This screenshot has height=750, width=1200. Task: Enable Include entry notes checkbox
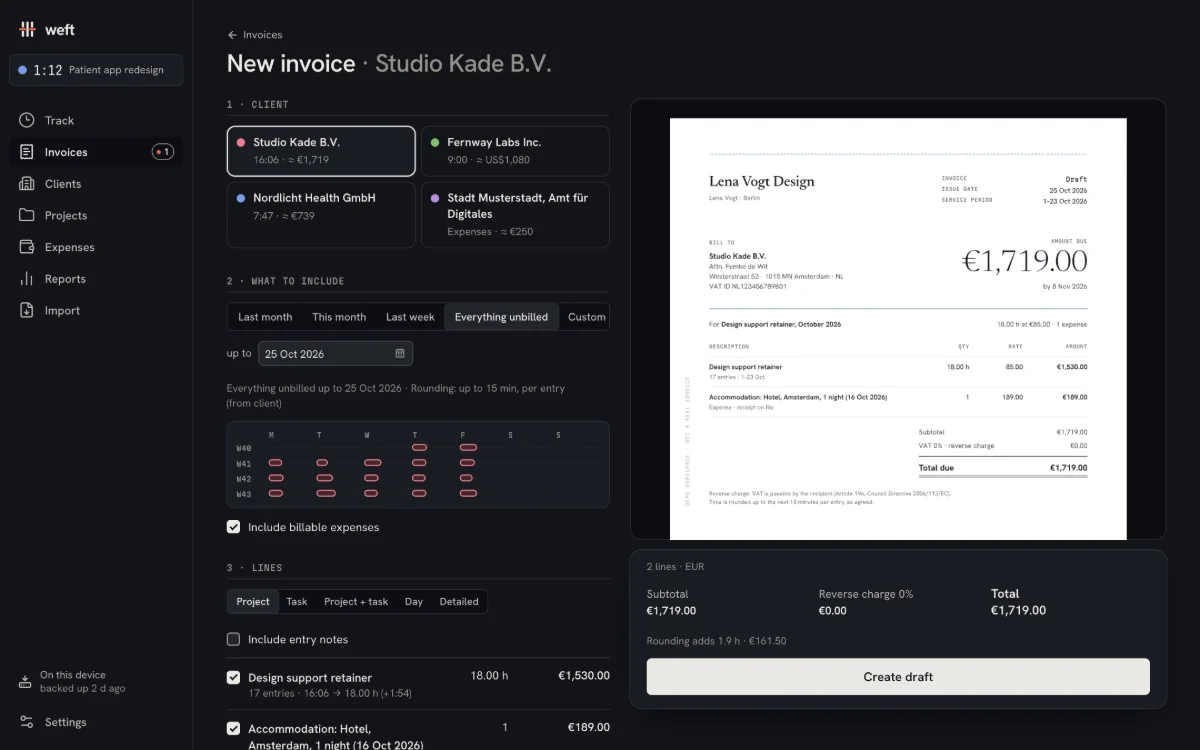(234, 639)
